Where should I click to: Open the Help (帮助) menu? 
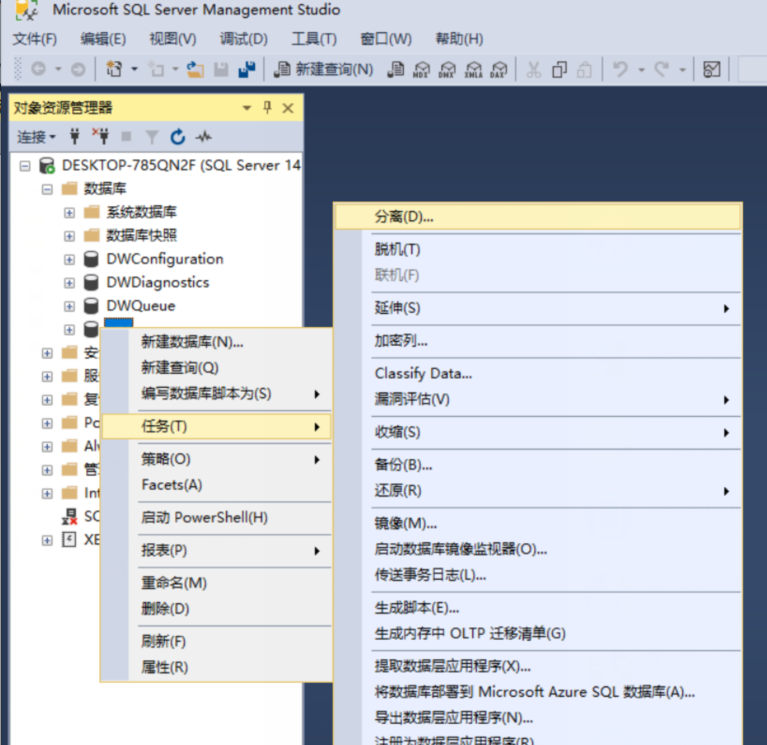pos(459,39)
